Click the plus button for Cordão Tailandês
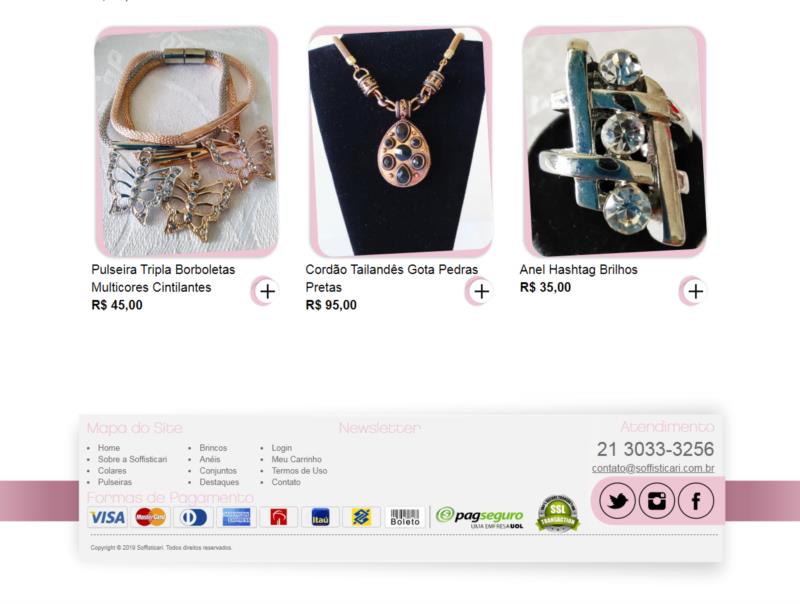Screen dimensions: 800x604 481,291
